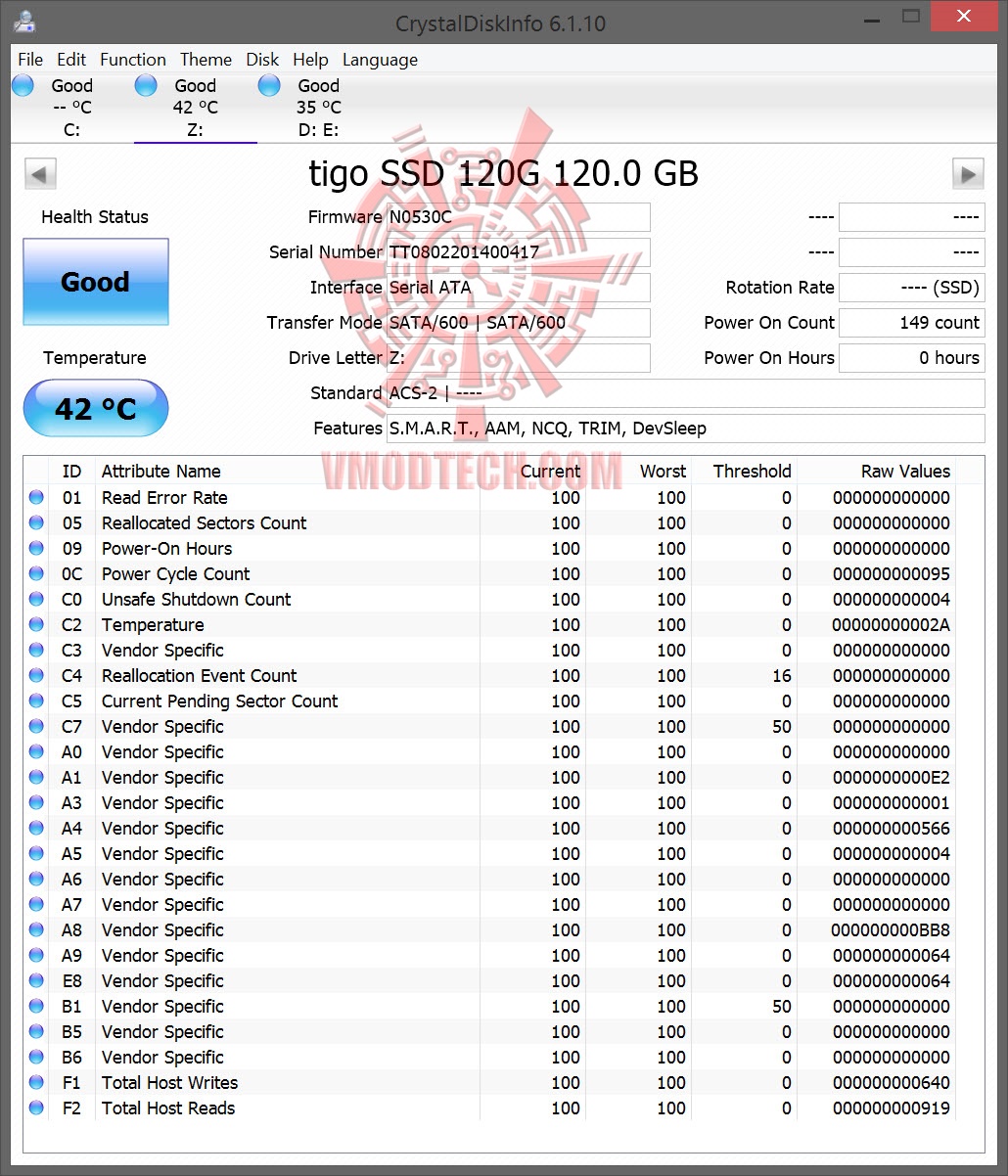This screenshot has height=1176, width=1008.
Task: Click the Power On Count value
Action: [x=912, y=323]
